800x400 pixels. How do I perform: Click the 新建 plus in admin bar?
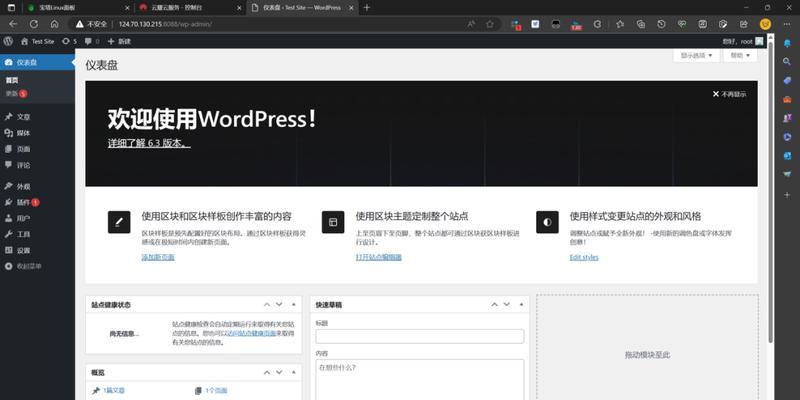coord(119,41)
